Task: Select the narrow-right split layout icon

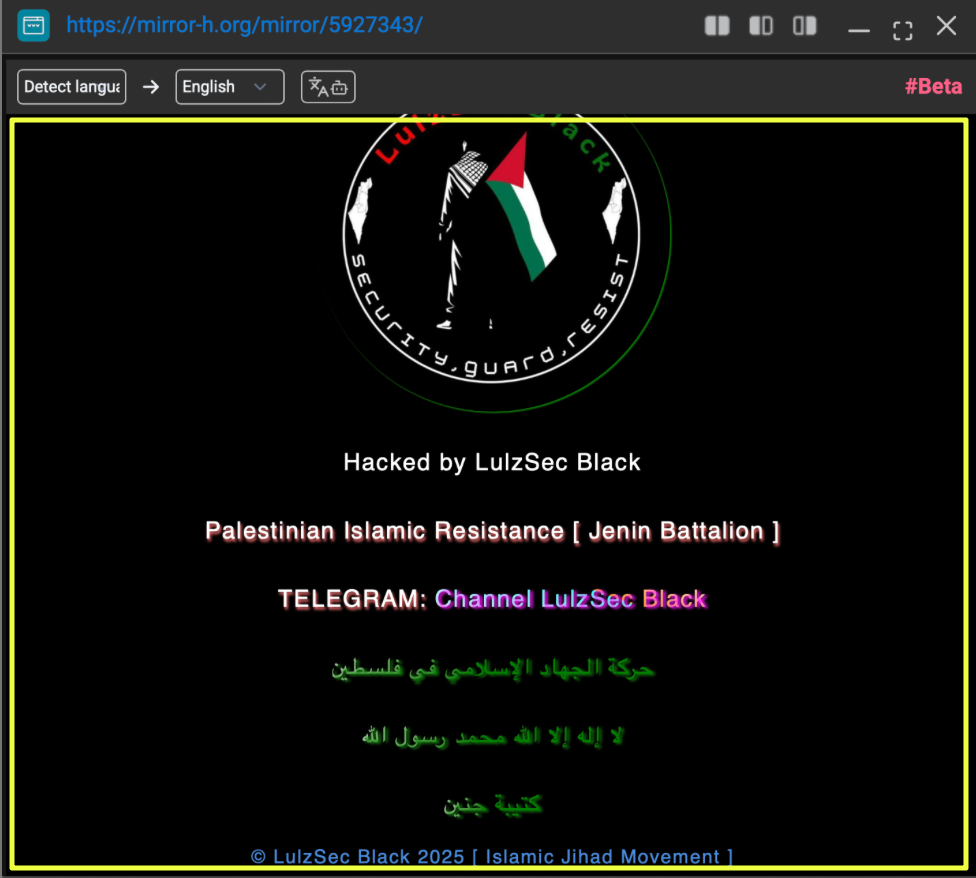Action: click(804, 26)
